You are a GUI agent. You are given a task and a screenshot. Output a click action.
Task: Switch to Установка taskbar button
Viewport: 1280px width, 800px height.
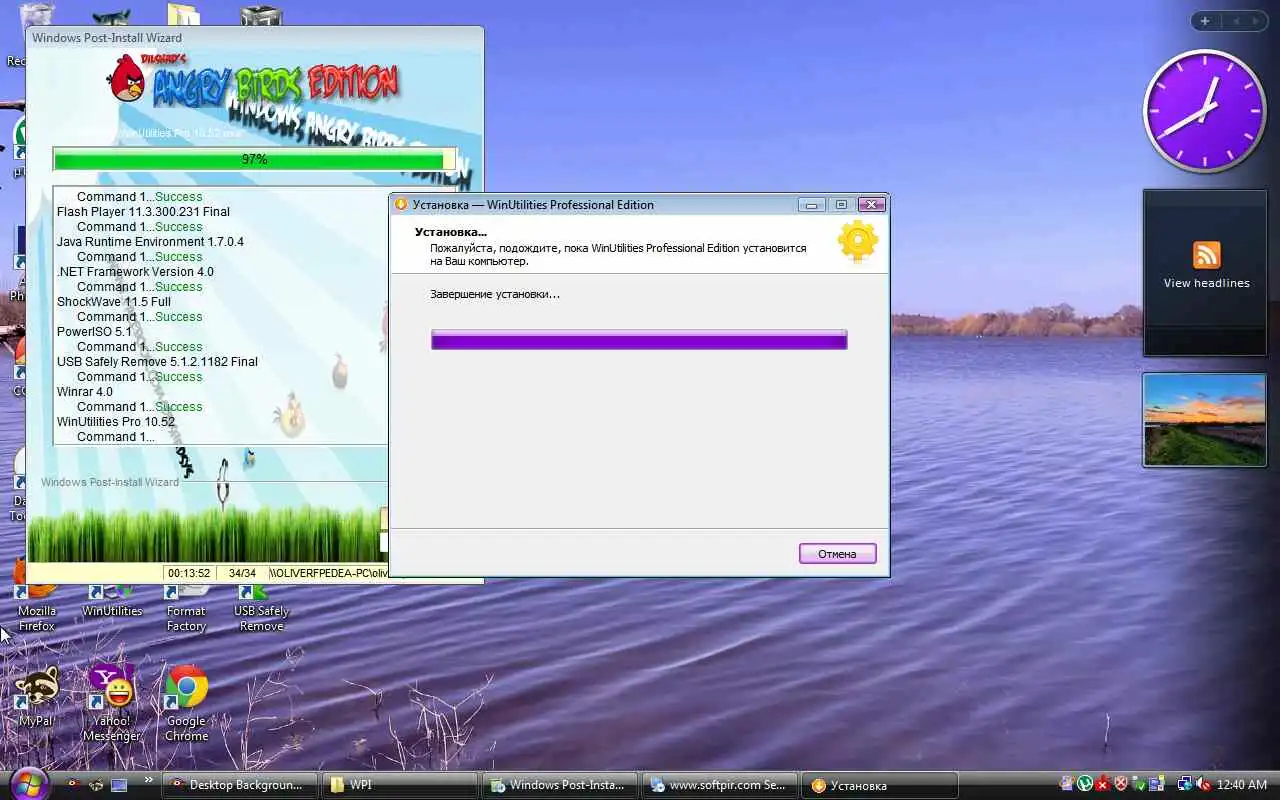click(880, 785)
